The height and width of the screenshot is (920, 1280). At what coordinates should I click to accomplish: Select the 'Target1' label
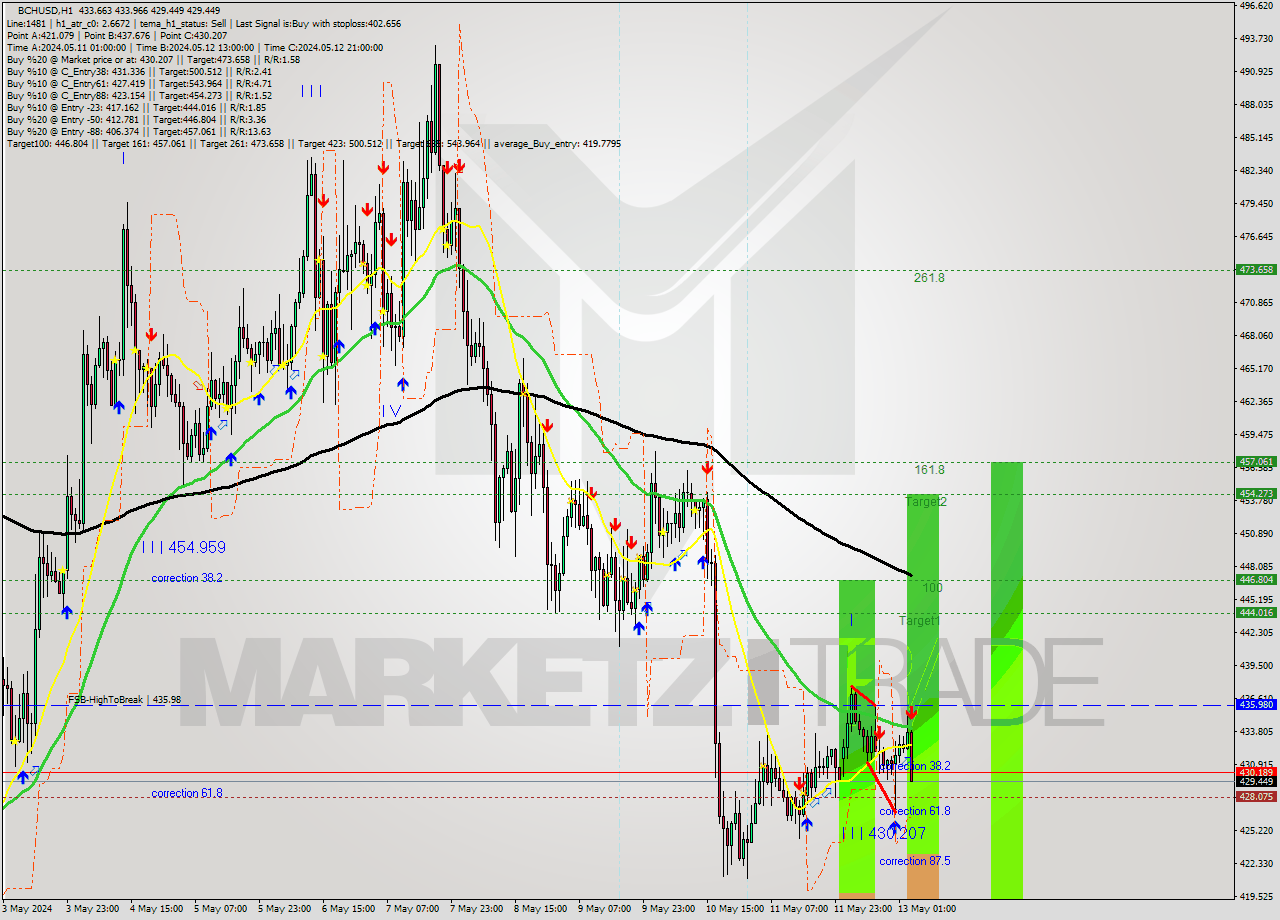(x=919, y=621)
